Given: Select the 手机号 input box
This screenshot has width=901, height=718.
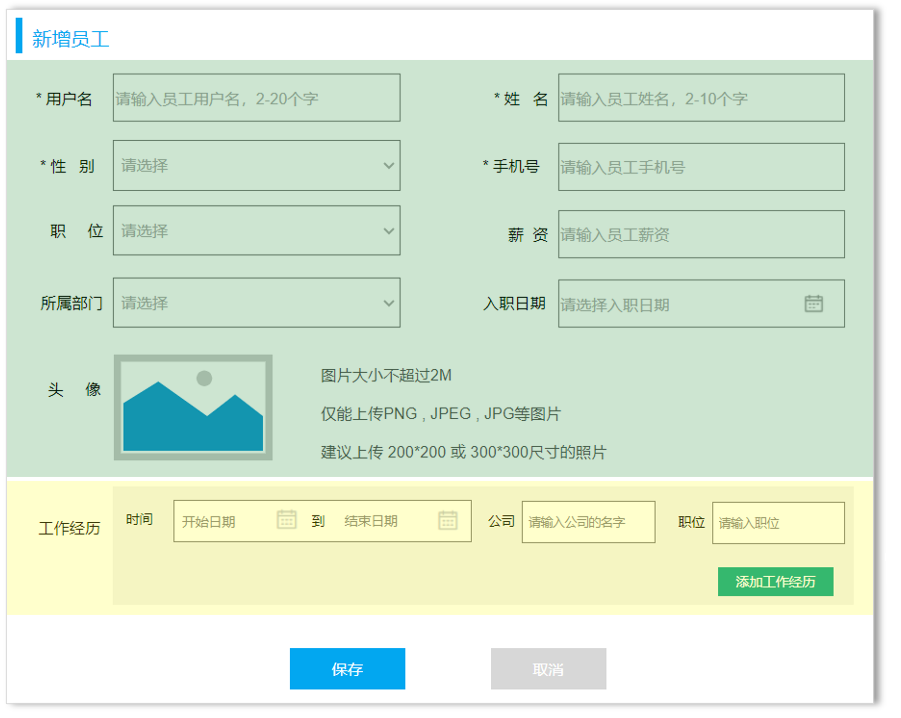Looking at the screenshot, I should [x=700, y=167].
